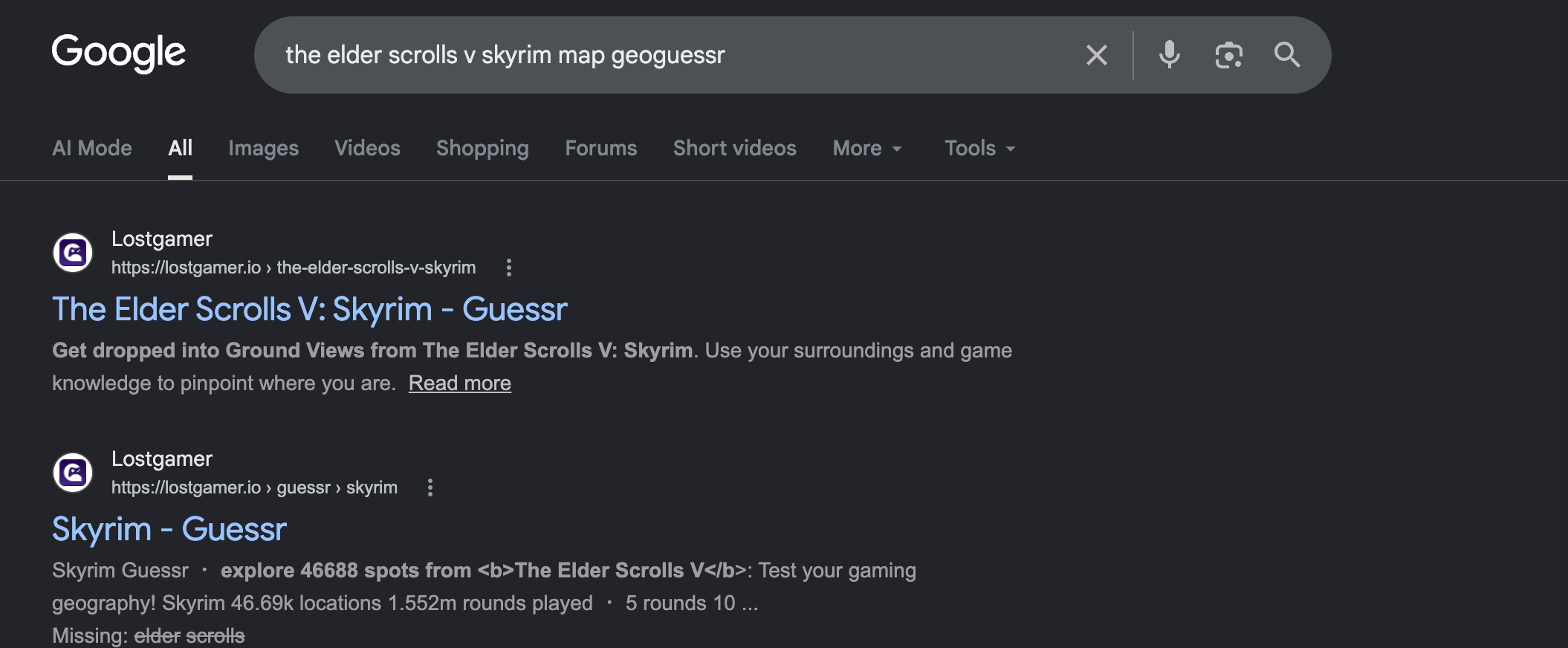Open The Elder Scrolls V: Skyrim - Guessr result
Viewport: 1568px width, 648px height.
309,309
